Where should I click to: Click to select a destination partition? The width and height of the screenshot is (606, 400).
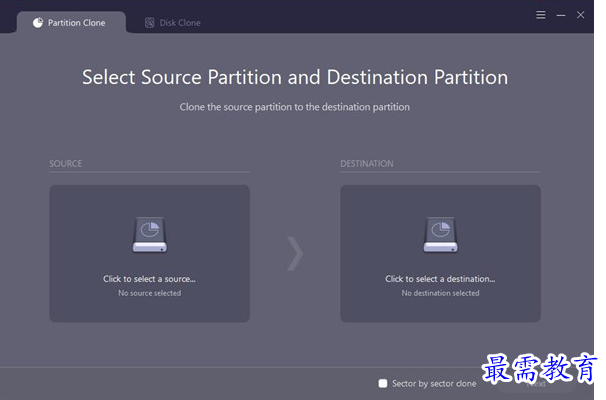[440, 254]
